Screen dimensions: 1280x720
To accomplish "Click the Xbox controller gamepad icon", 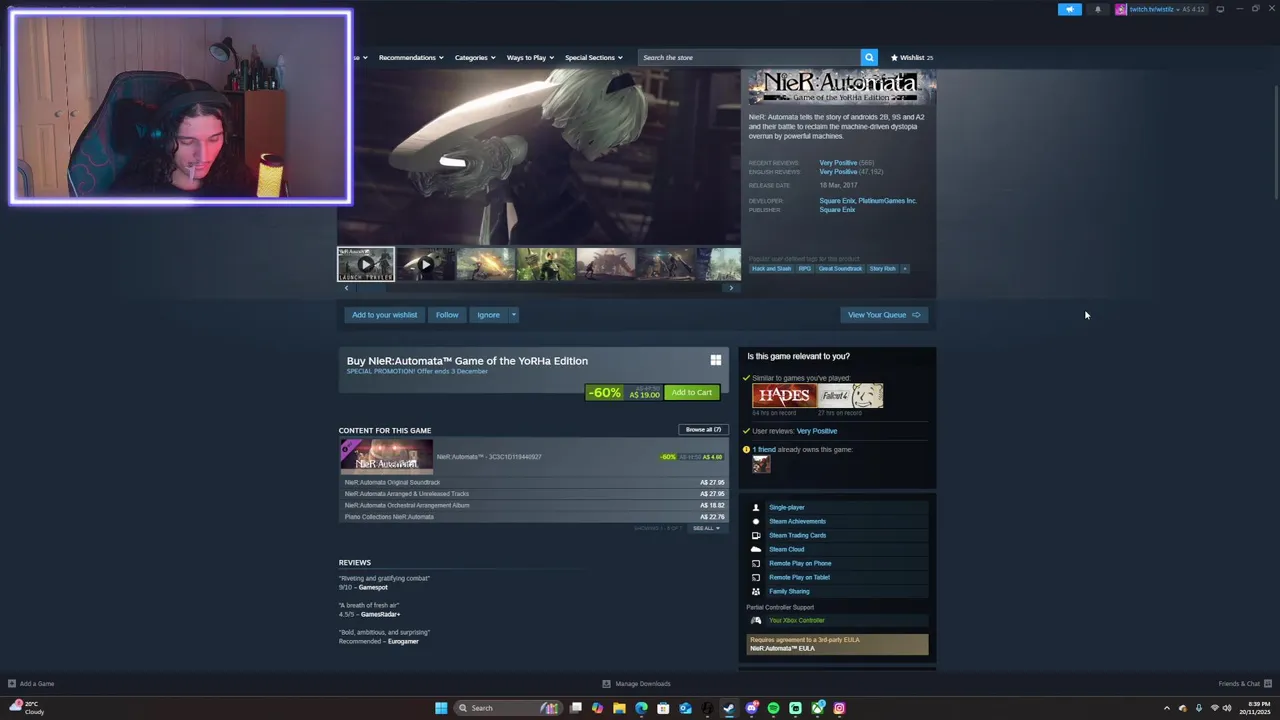I will 755,620.
